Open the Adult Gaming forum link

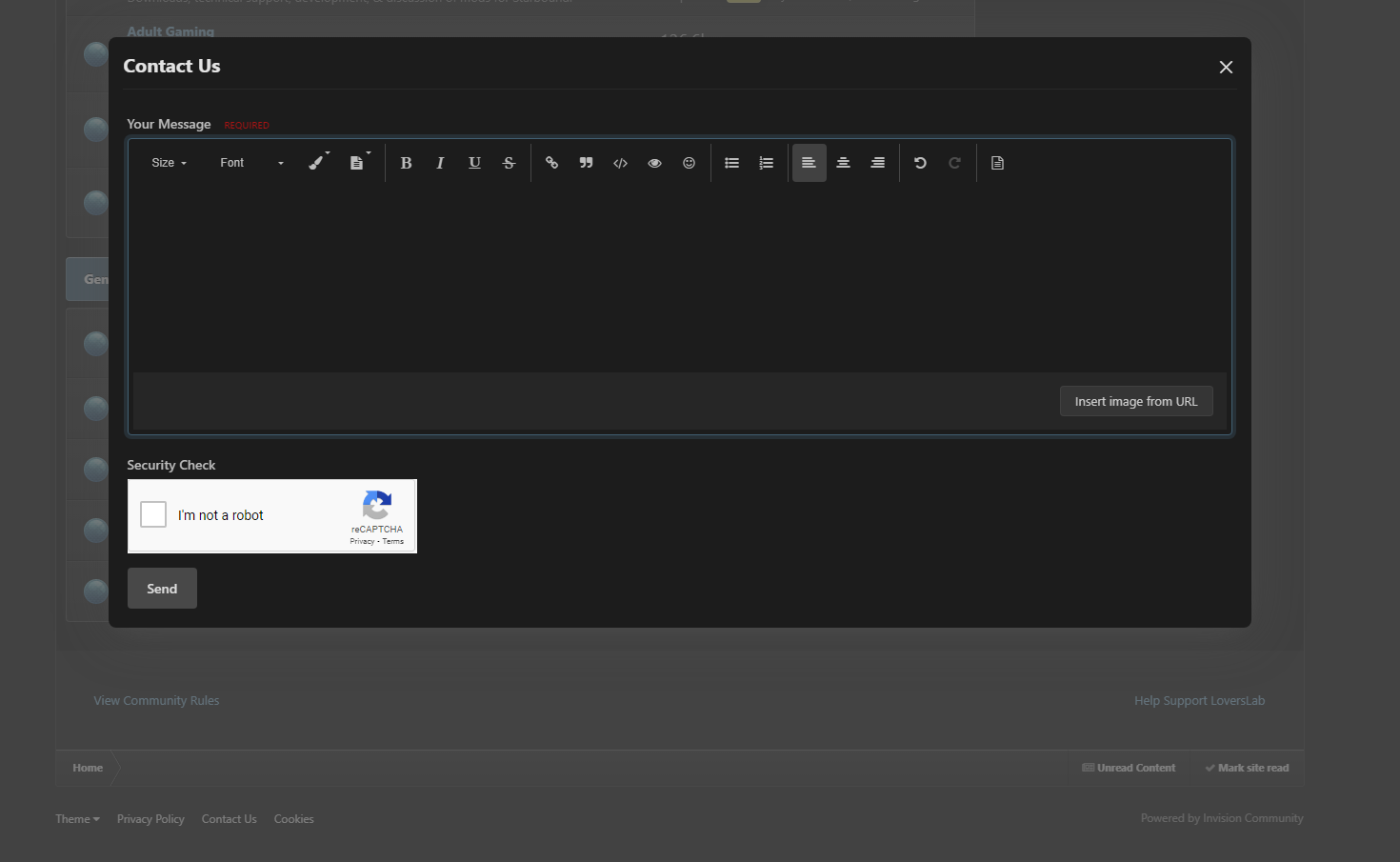[170, 31]
